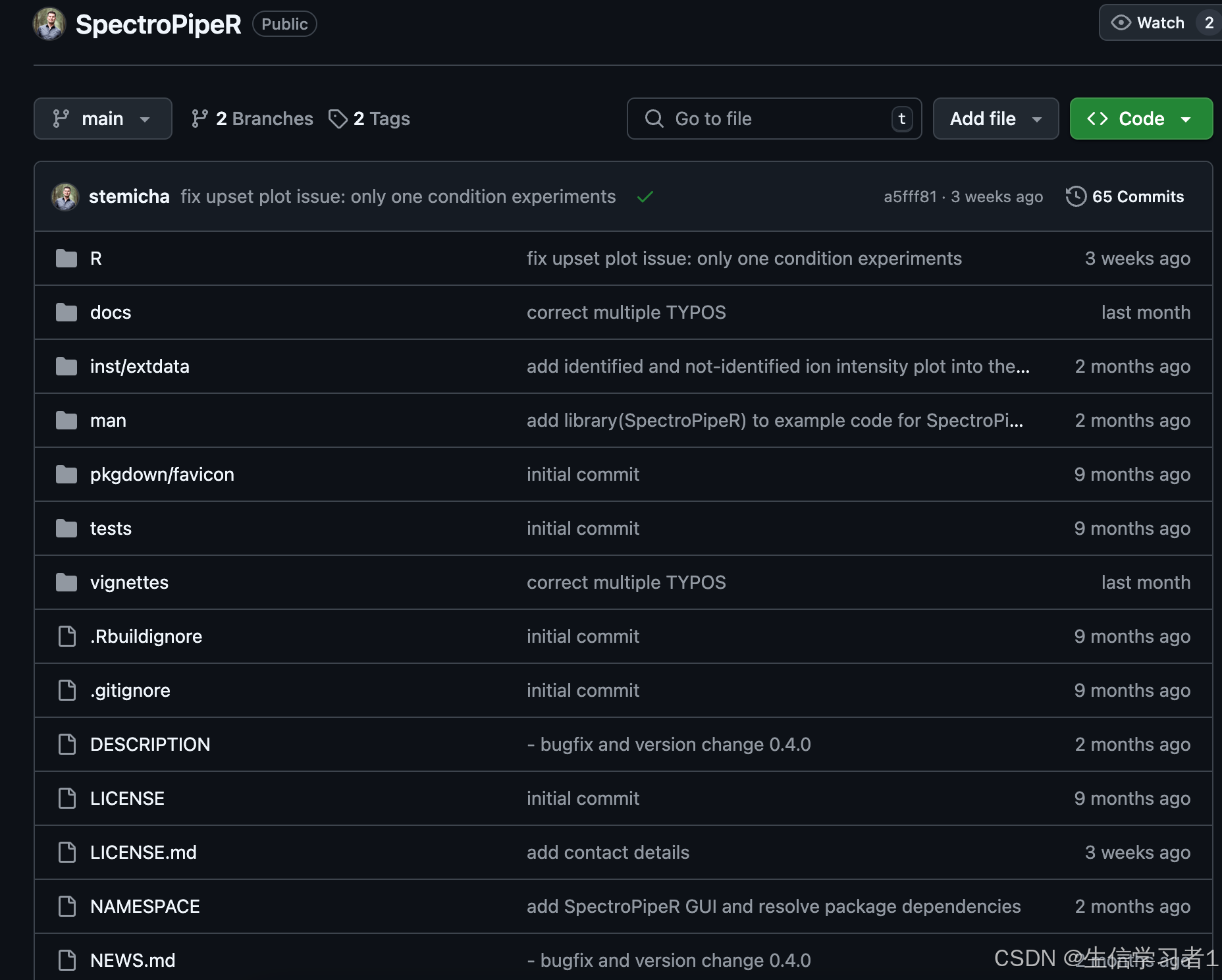Open the R folder icon
Viewport: 1222px width, 980px height.
[x=66, y=259]
